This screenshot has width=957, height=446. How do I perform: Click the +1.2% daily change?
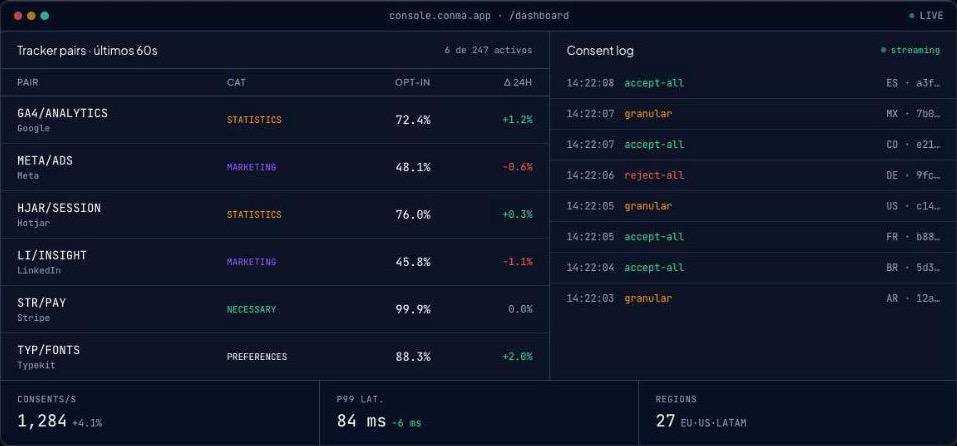click(518, 120)
